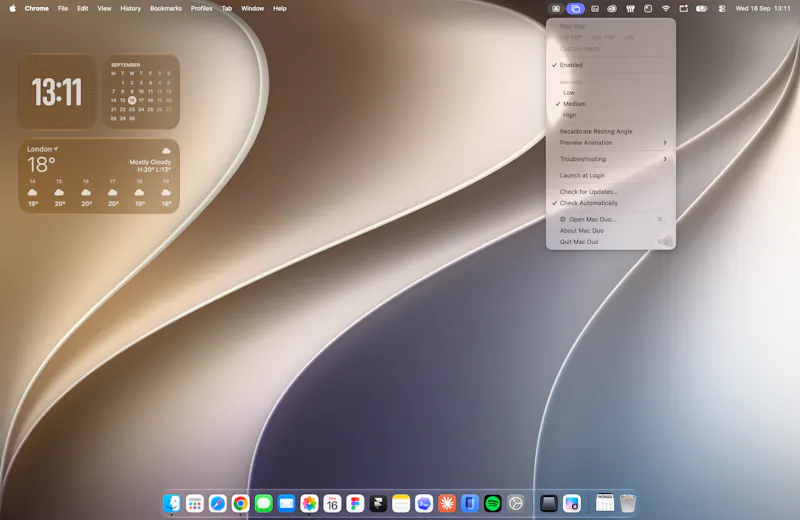The width and height of the screenshot is (800, 520).
Task: Open the Edit menu in menu bar
Action: coord(82,8)
